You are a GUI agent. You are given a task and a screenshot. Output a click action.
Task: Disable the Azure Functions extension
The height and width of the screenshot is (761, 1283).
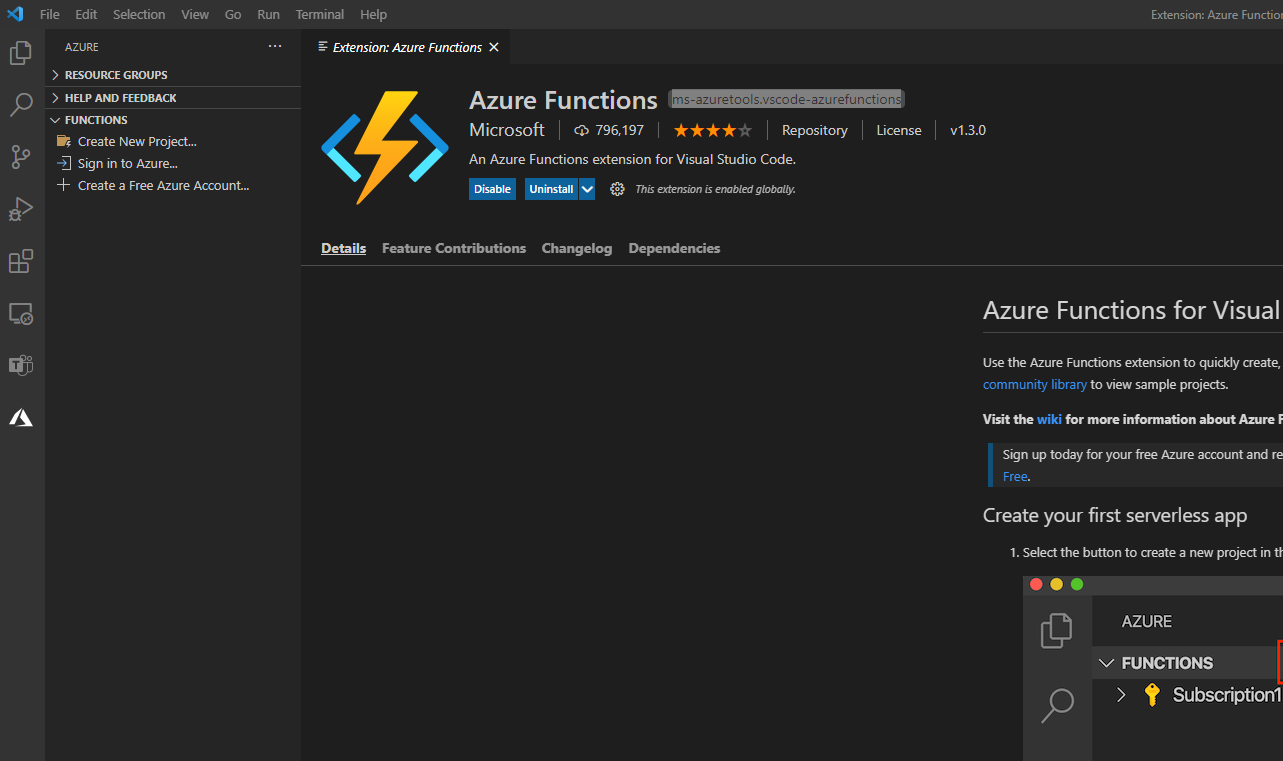pyautogui.click(x=491, y=188)
